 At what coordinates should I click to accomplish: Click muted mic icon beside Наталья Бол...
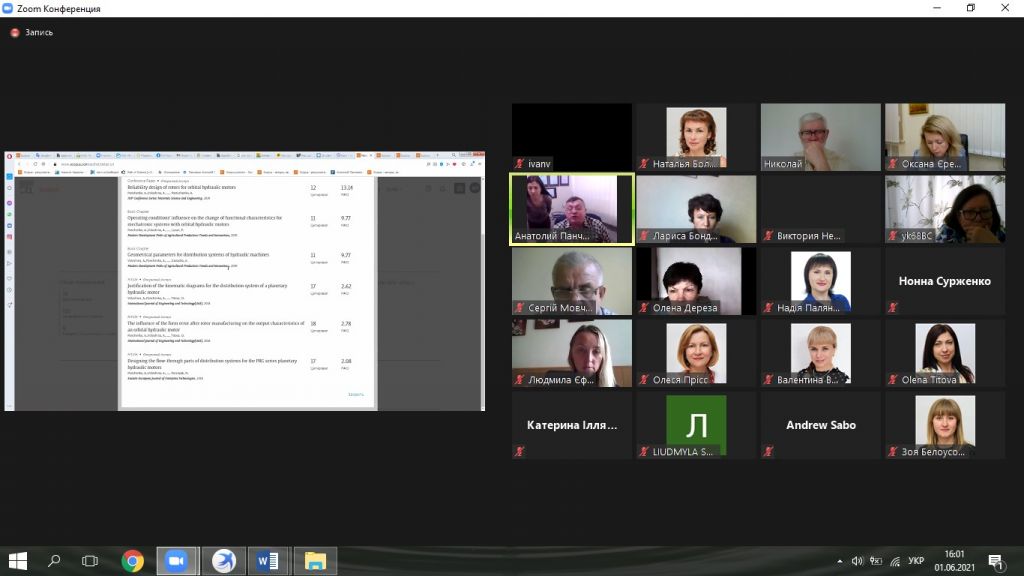pyautogui.click(x=644, y=164)
